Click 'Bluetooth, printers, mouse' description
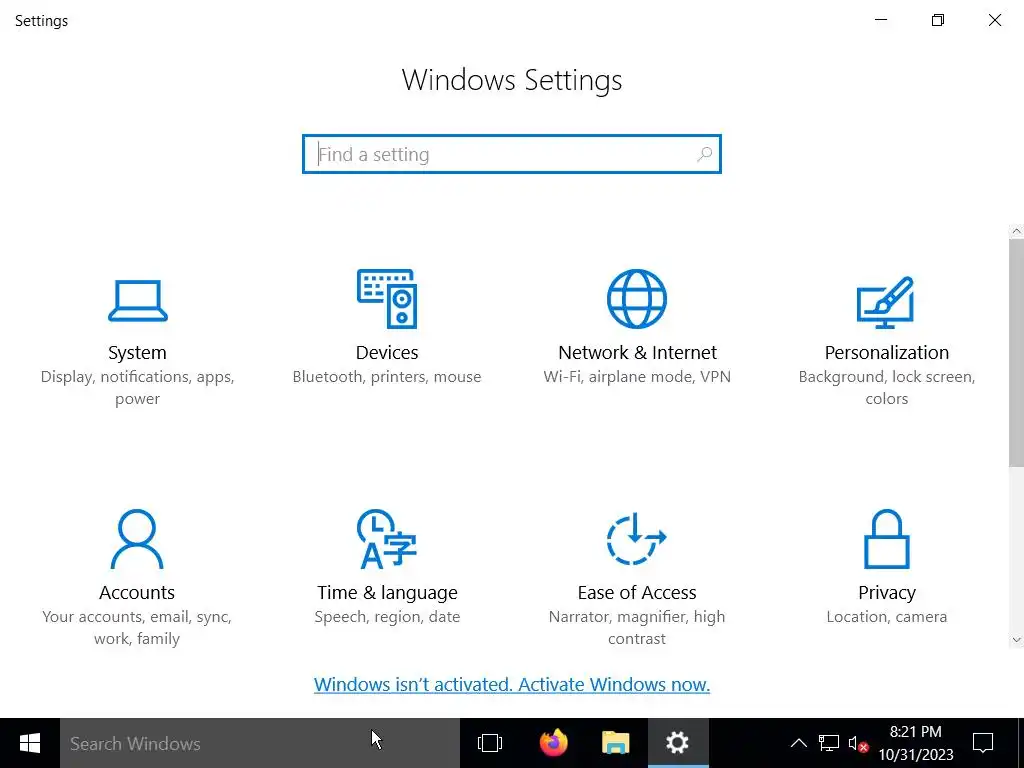This screenshot has width=1024, height=768. pos(387,377)
